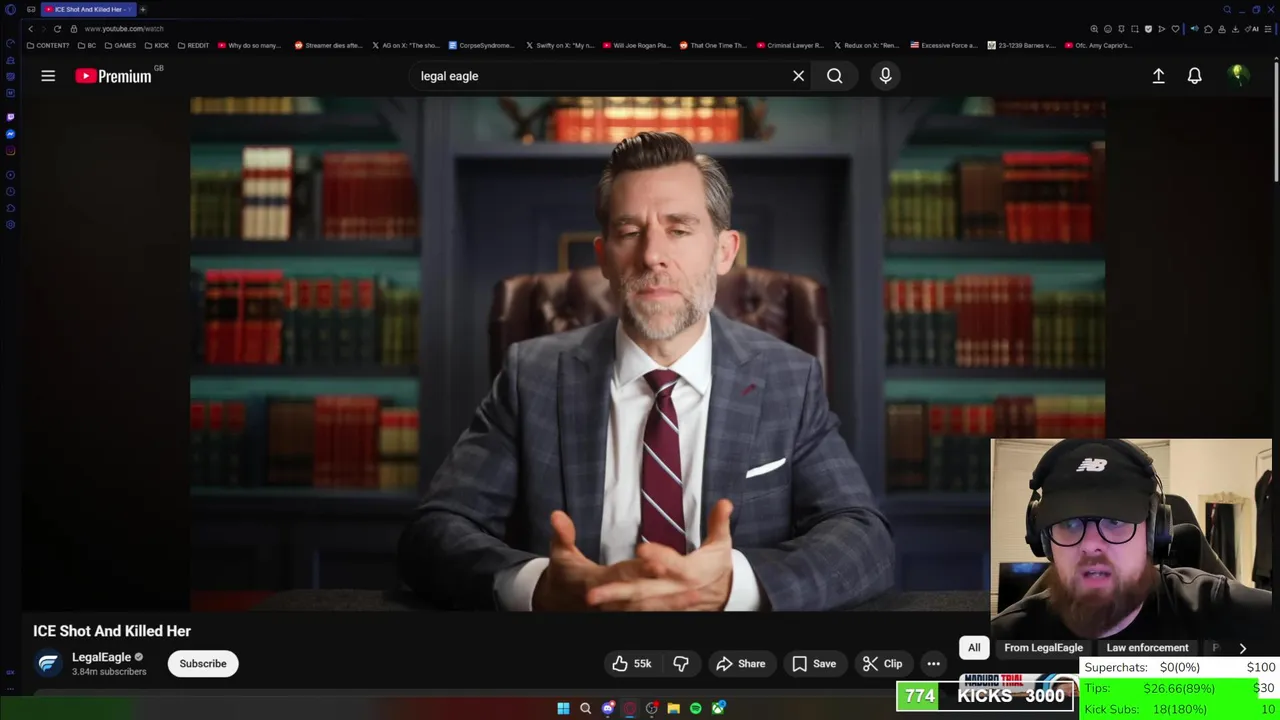Open the 'Will Joe Rogan Pla...' bookmark
The height and width of the screenshot is (720, 1280).
click(x=636, y=45)
